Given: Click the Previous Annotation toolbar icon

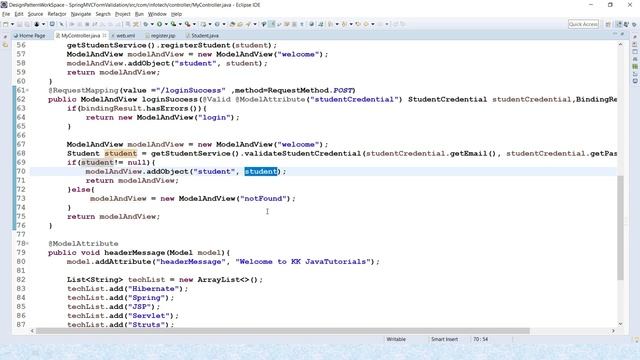Looking at the screenshot, I should 344,24.
